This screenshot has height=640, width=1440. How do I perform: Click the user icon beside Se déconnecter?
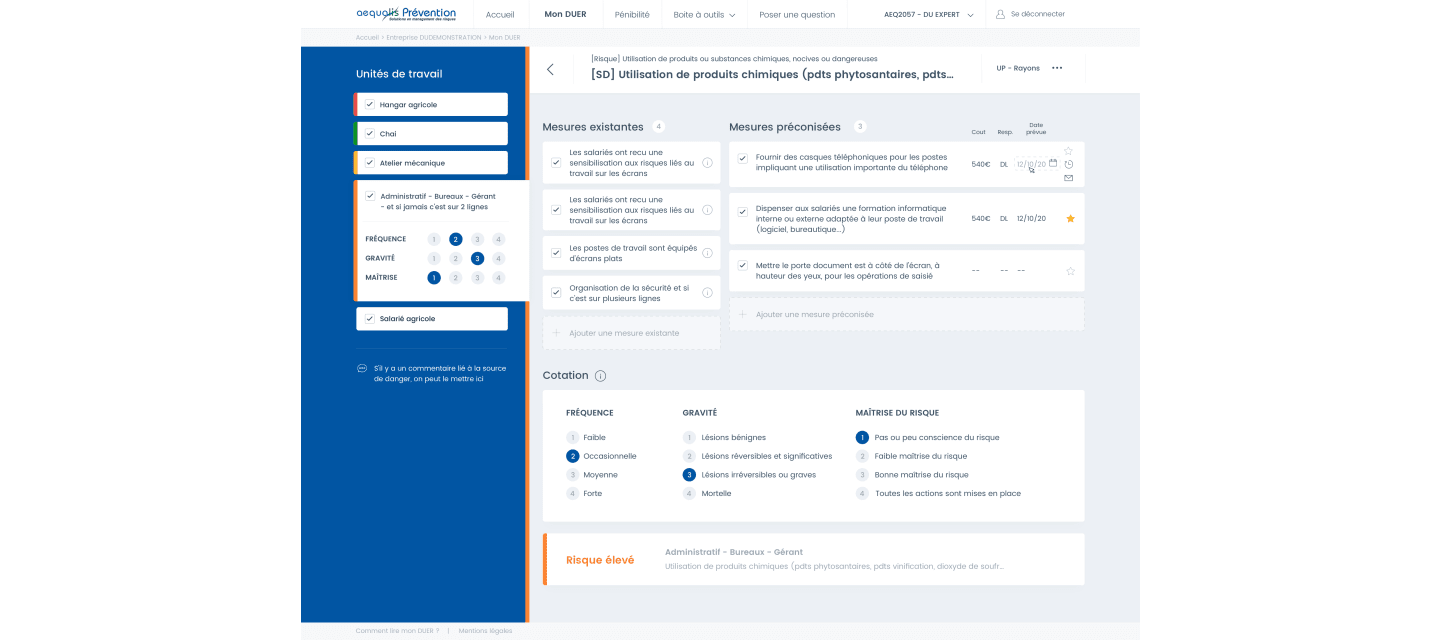pos(1001,14)
